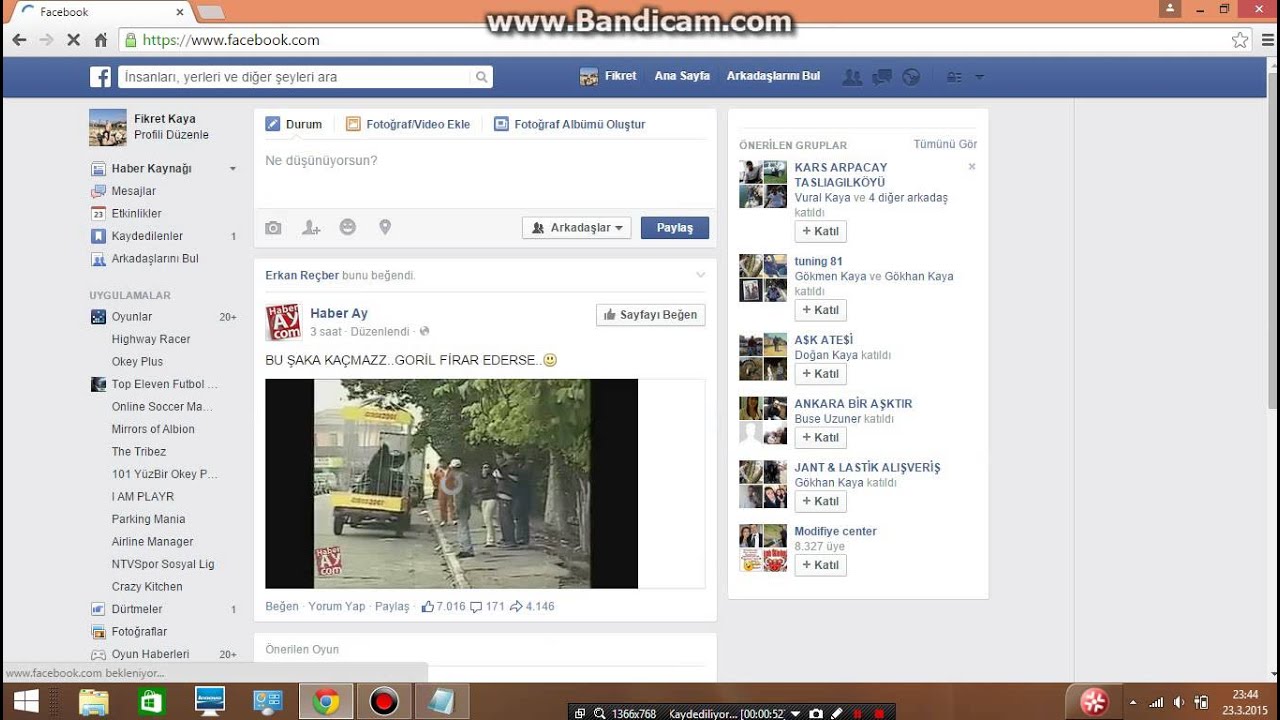
Task: Click Sayfayı Beğen button
Action: point(650,315)
